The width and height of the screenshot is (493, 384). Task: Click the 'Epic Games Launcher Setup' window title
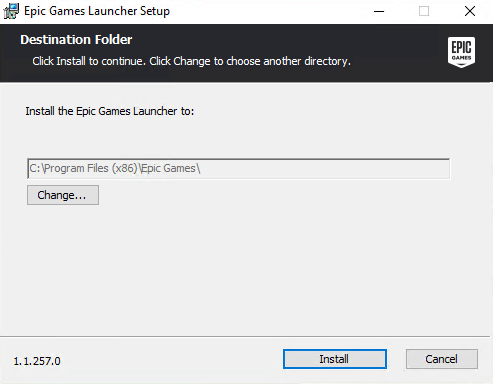(97, 11)
